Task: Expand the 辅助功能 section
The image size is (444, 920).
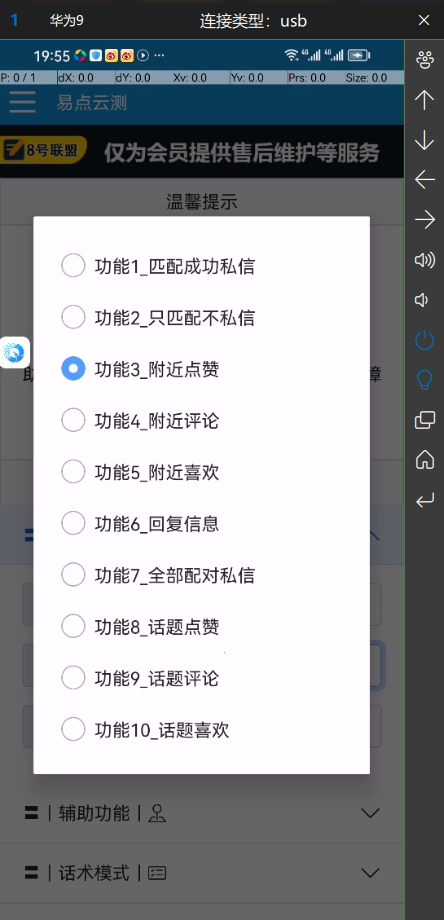Action: [202, 813]
